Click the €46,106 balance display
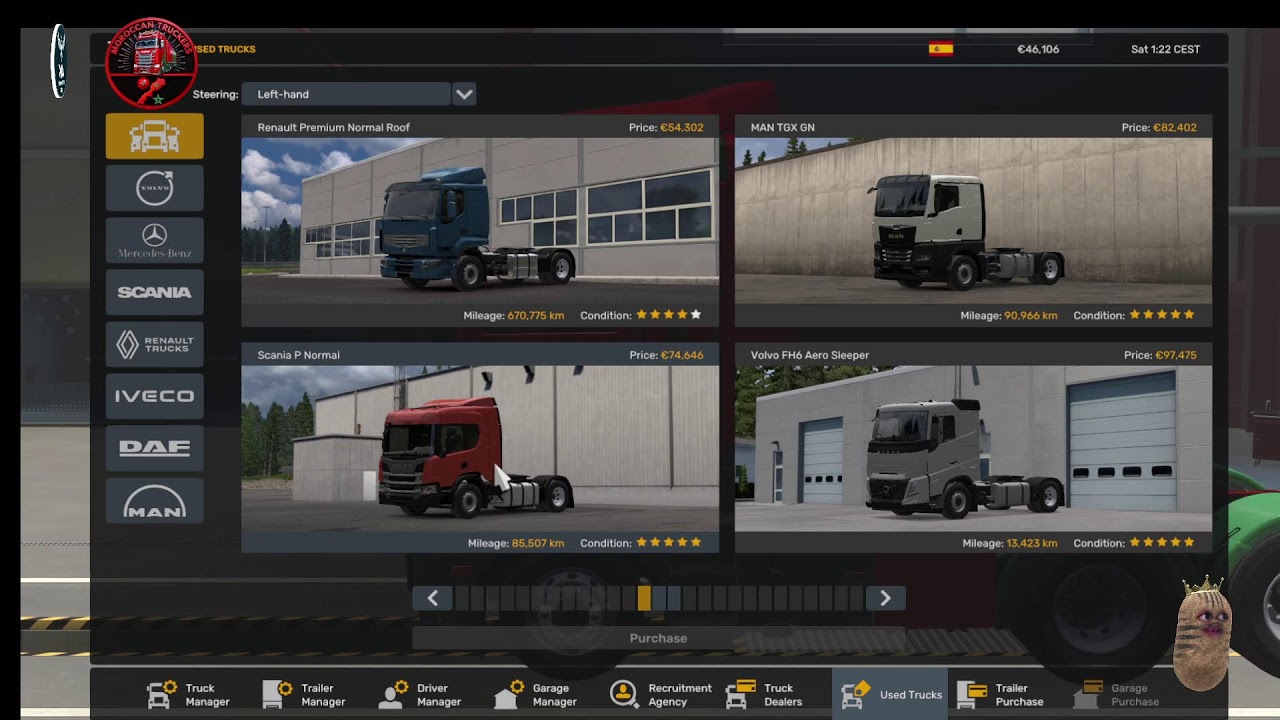1280x720 pixels. pos(1038,49)
